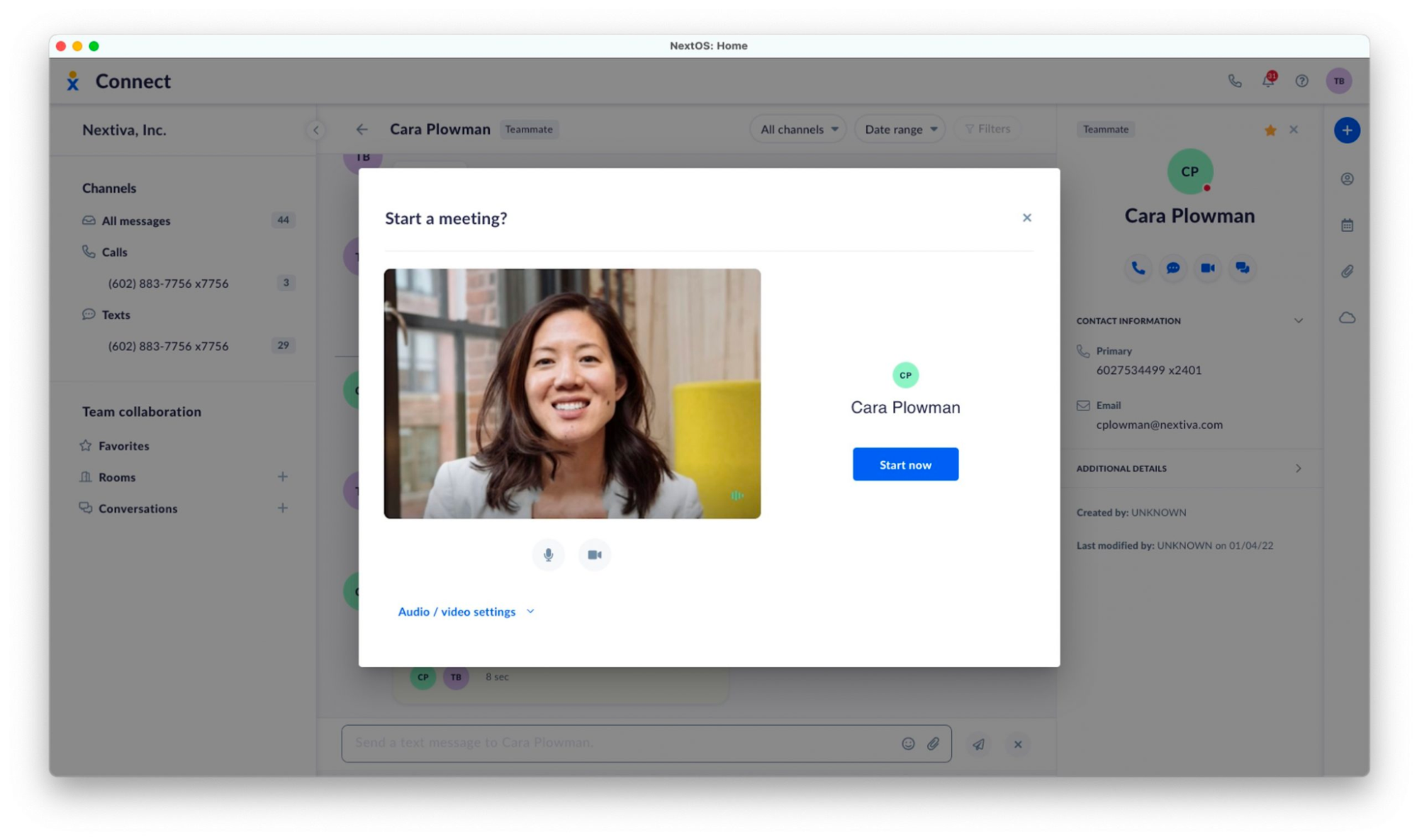Select Date range dropdown filter
1417x840 pixels.
tap(899, 128)
